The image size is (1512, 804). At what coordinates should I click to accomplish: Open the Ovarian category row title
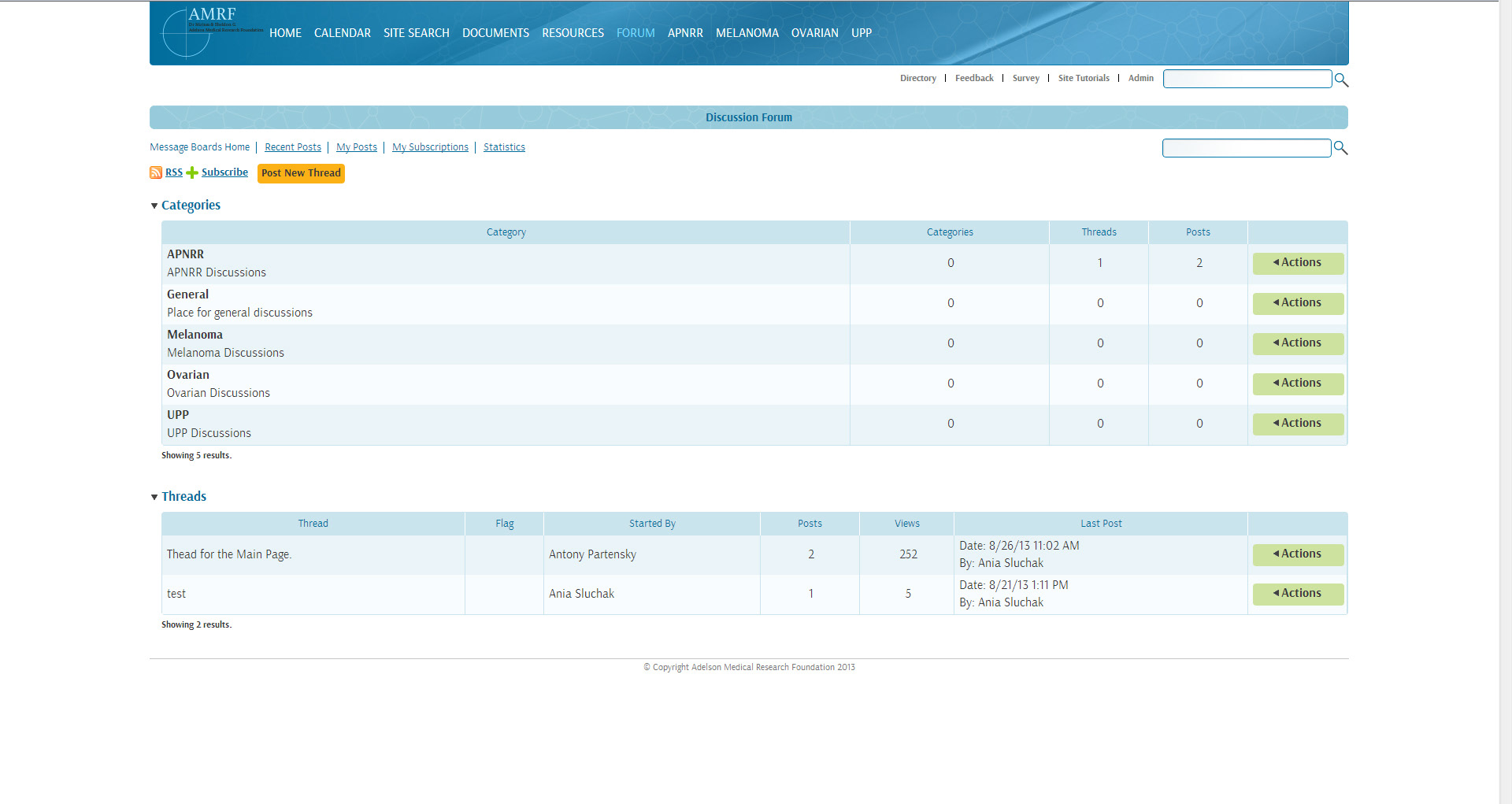point(188,375)
